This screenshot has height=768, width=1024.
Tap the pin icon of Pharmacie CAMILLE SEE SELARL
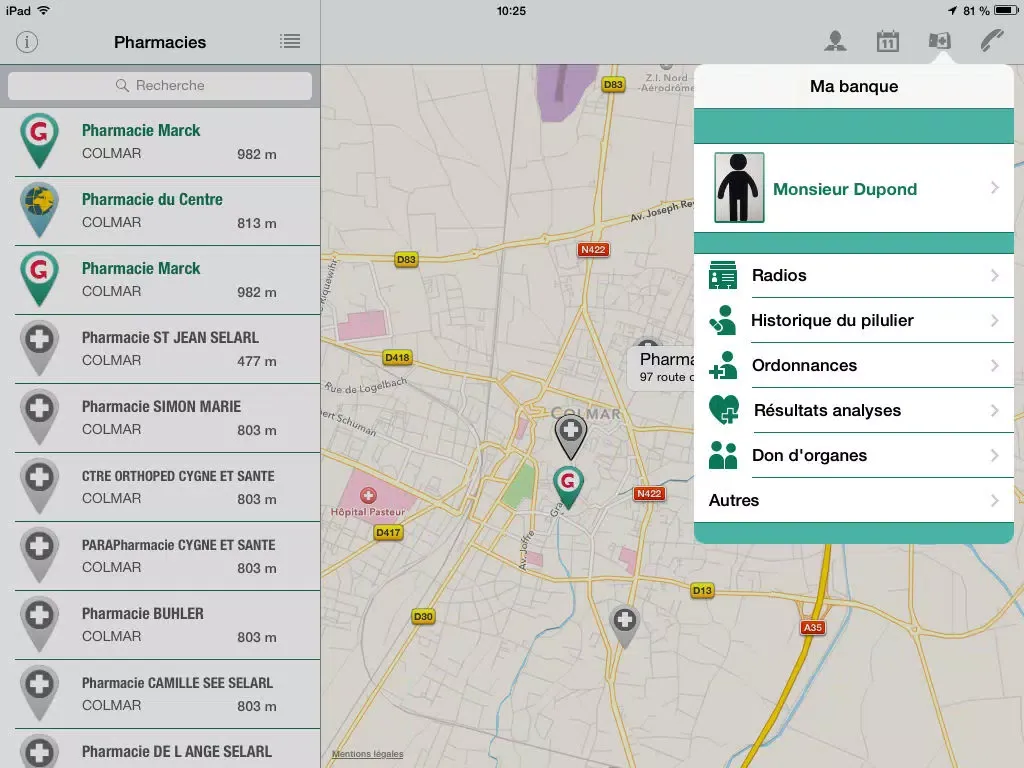point(39,694)
